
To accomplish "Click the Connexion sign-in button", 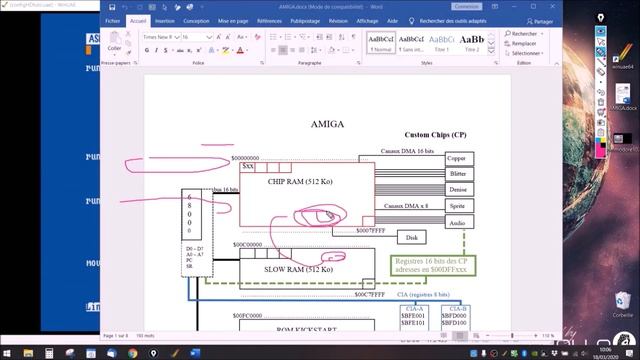I will click(x=467, y=7).
